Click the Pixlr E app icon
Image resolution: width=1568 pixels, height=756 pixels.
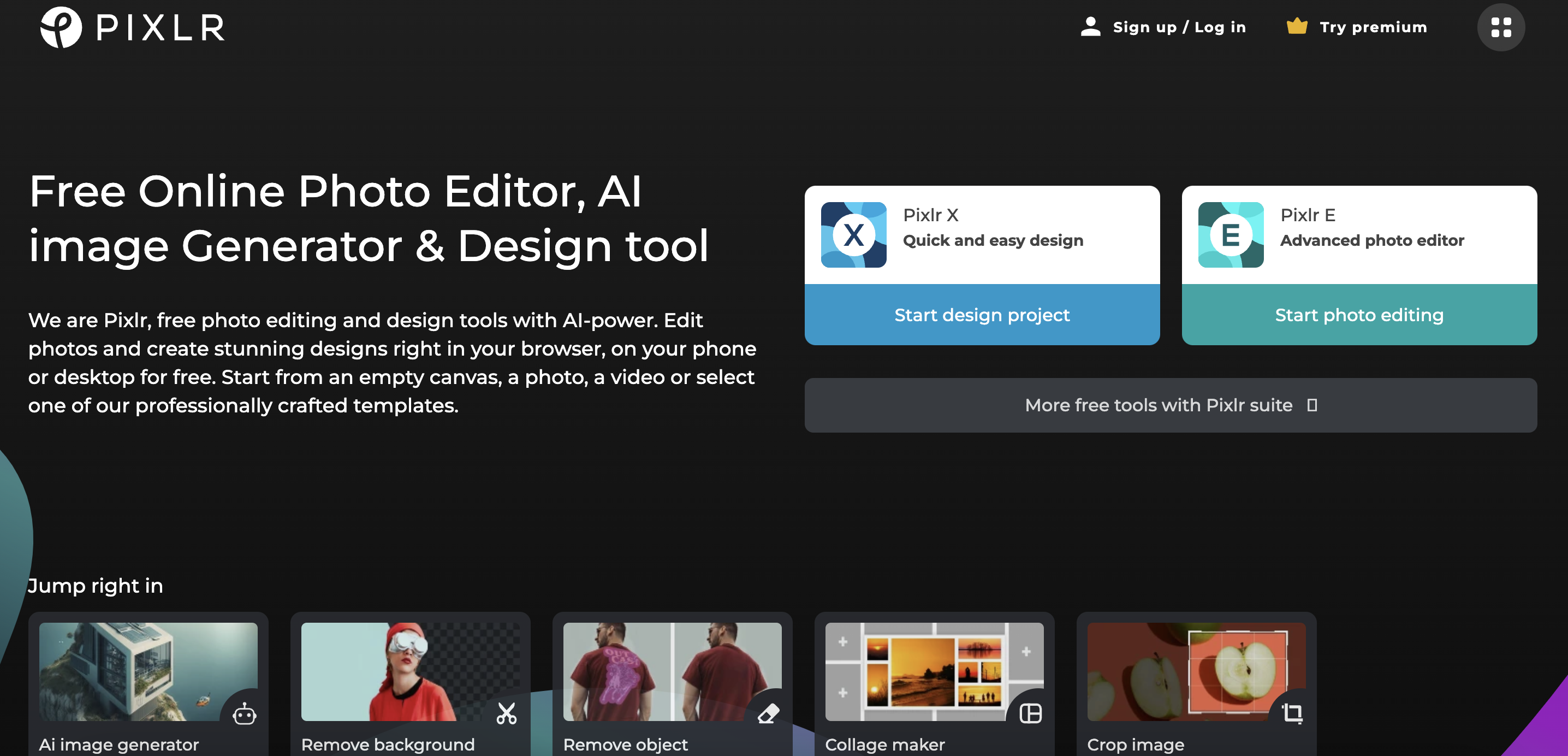pyautogui.click(x=1231, y=234)
